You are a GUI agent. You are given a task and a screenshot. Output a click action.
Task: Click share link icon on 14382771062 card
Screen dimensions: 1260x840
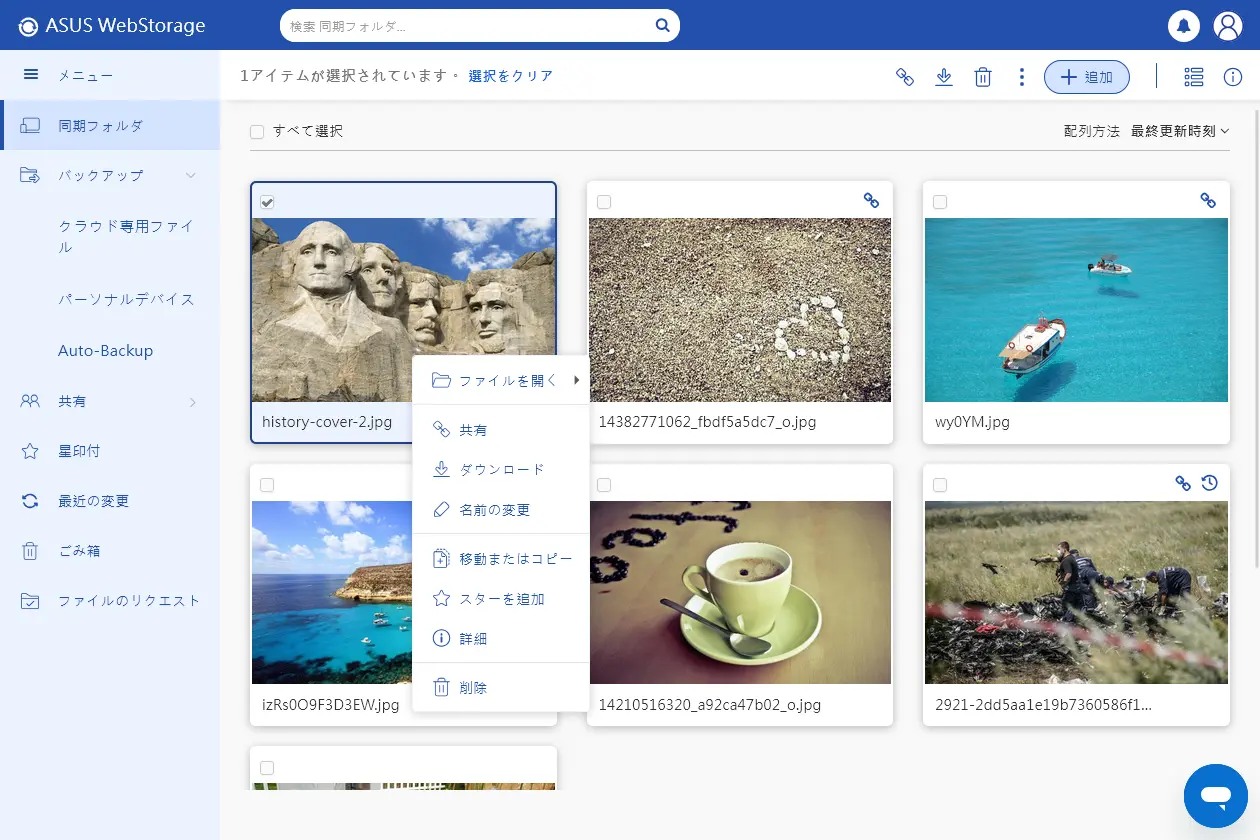point(871,201)
